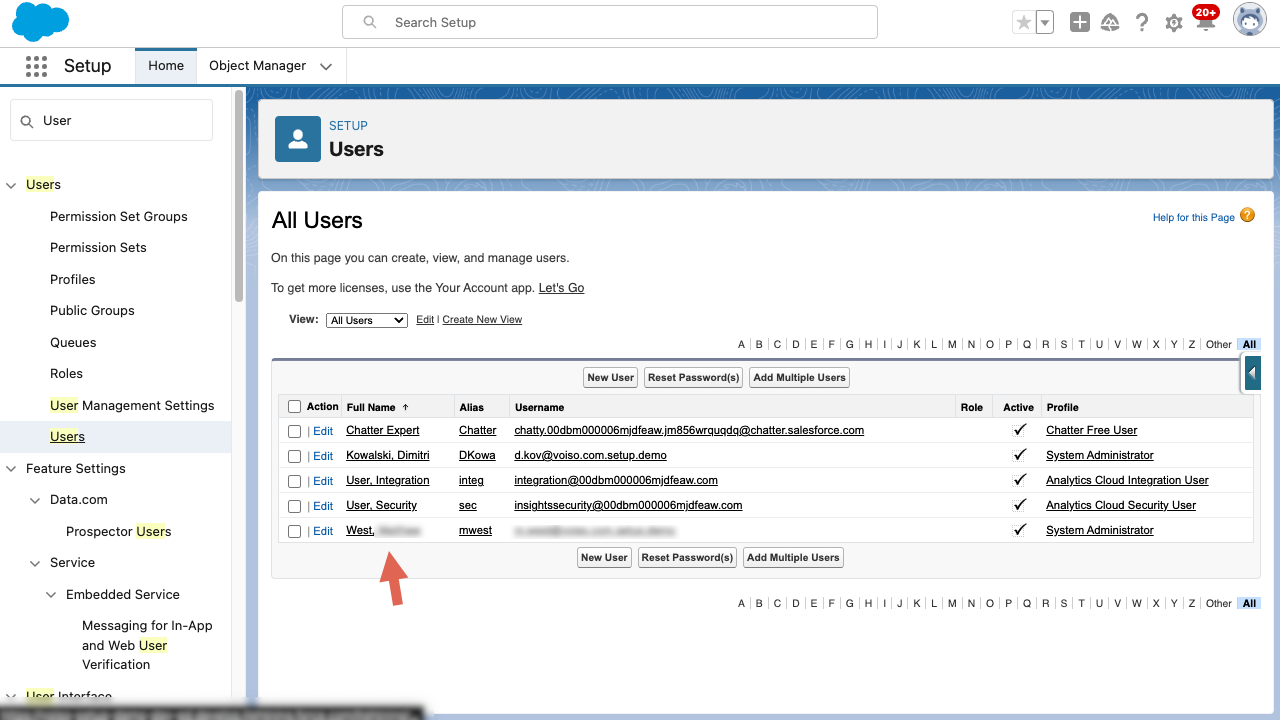Image resolution: width=1280 pixels, height=720 pixels.
Task: Open the notifications bell icon
Action: click(1205, 20)
